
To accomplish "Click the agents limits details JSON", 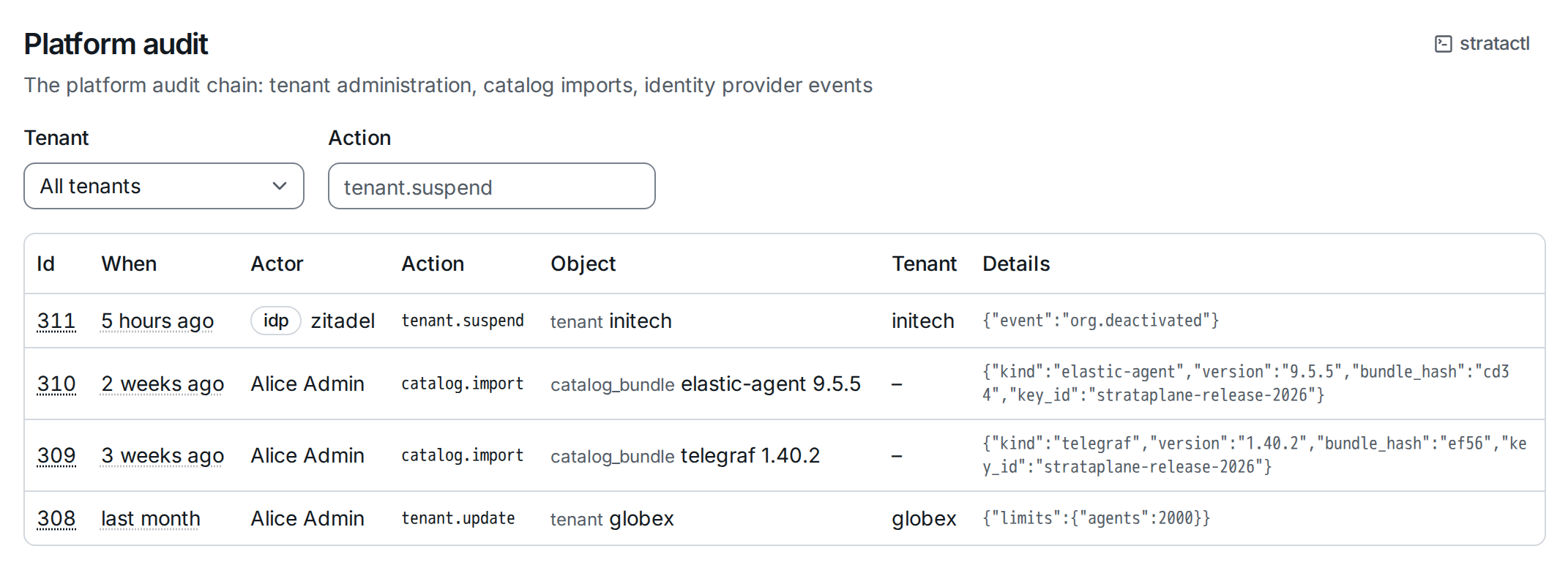I will (1097, 518).
